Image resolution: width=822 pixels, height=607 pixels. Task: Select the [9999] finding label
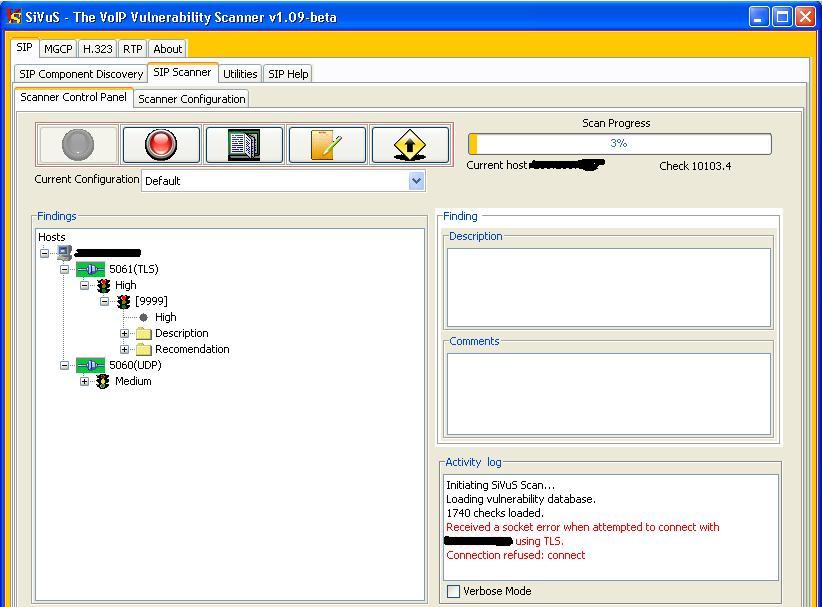(152, 301)
